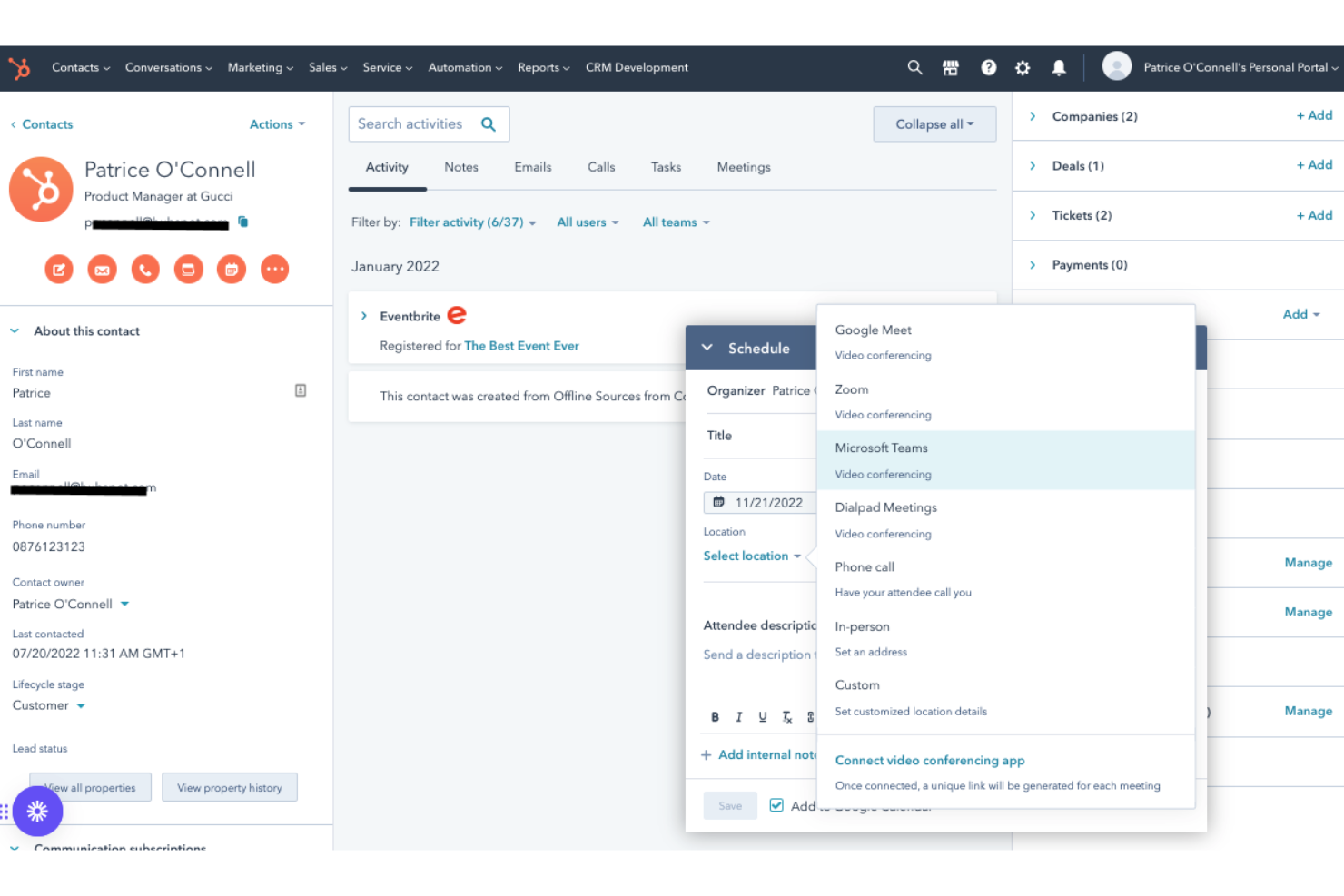Click the Eventbrite logo icon

tap(457, 315)
